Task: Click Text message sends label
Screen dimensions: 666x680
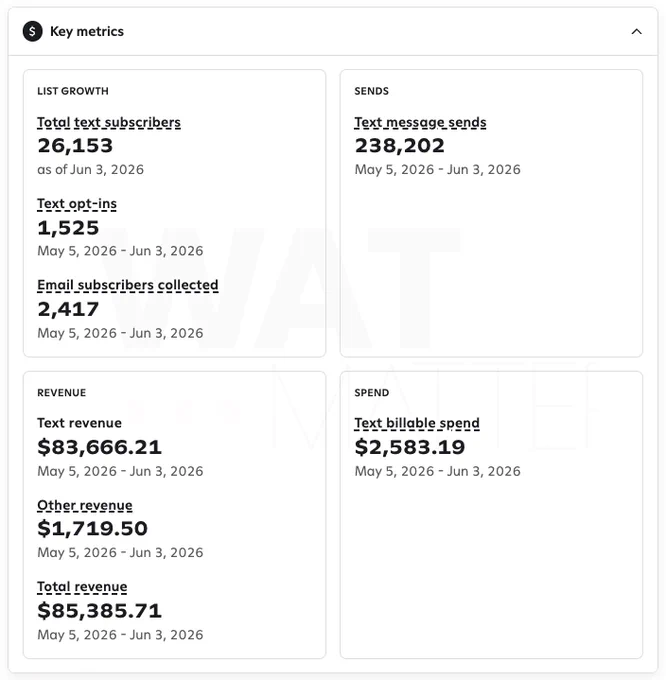Action: click(420, 122)
